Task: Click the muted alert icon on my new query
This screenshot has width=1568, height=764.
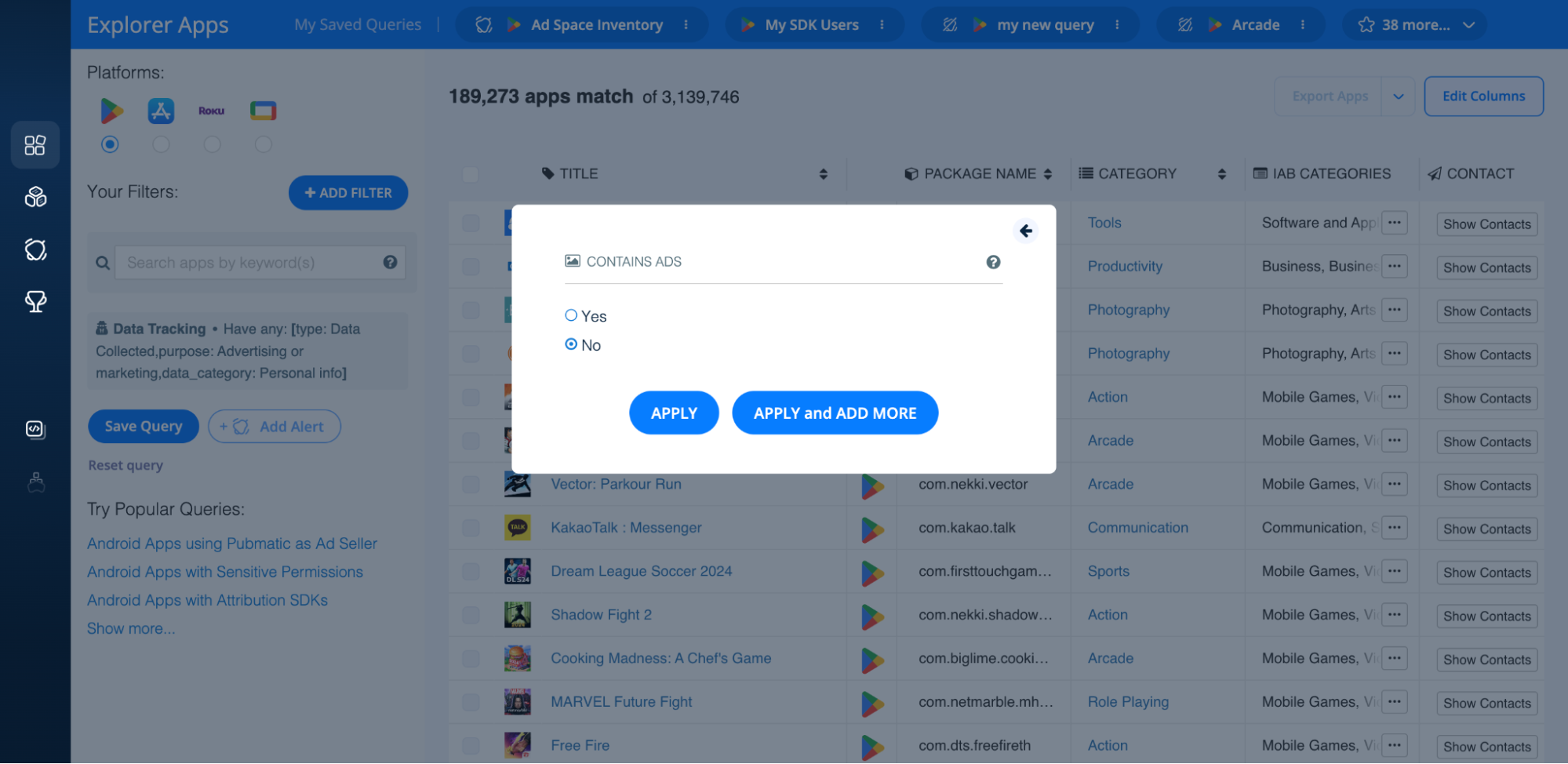Action: click(950, 25)
